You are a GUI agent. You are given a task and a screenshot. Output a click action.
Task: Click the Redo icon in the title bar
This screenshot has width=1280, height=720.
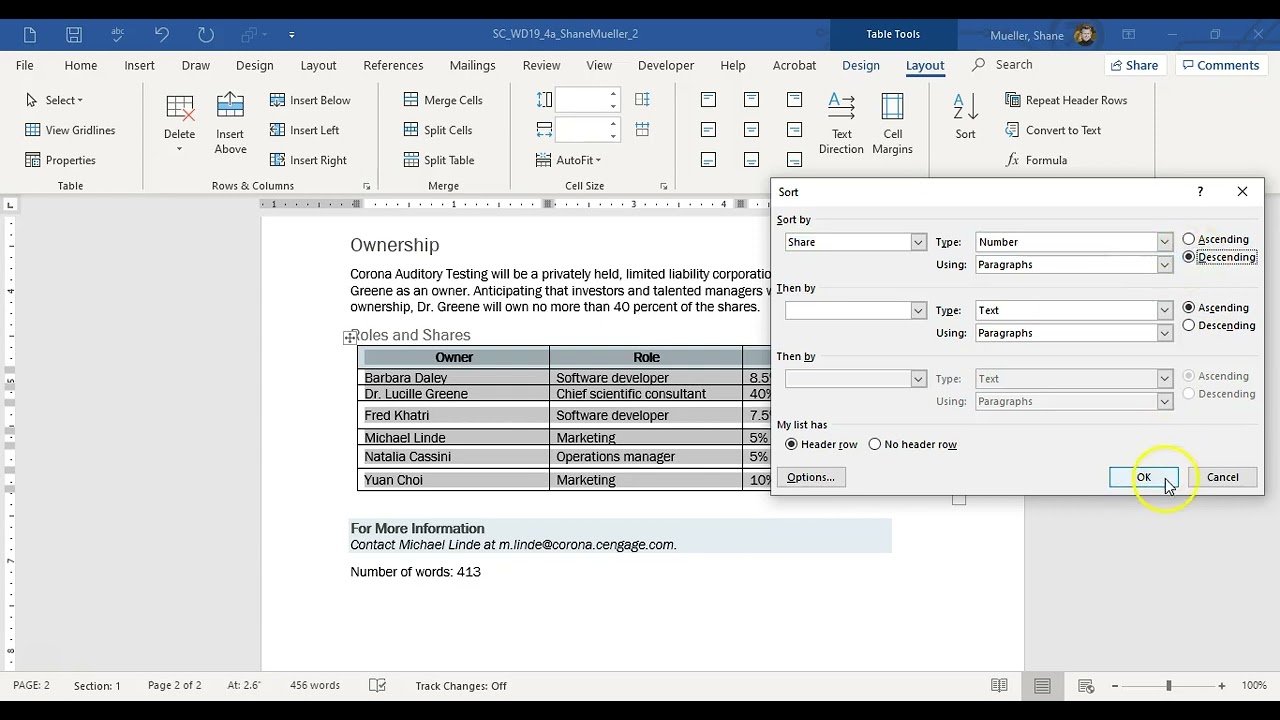[206, 34]
